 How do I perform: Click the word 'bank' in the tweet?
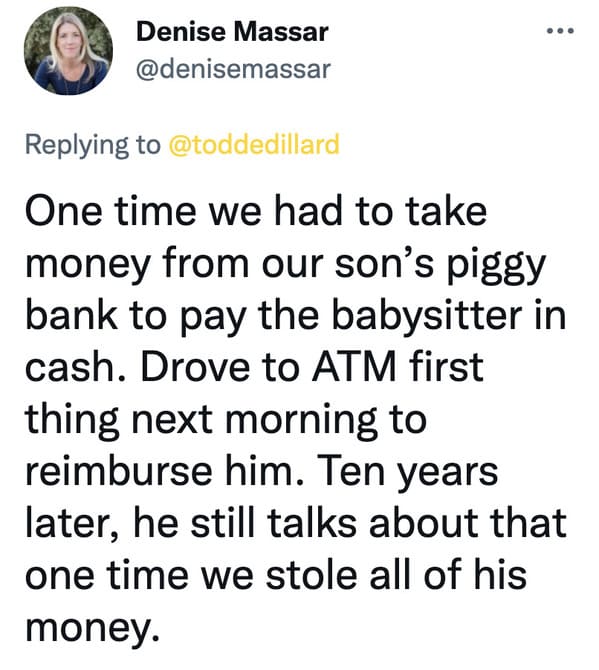[71, 314]
